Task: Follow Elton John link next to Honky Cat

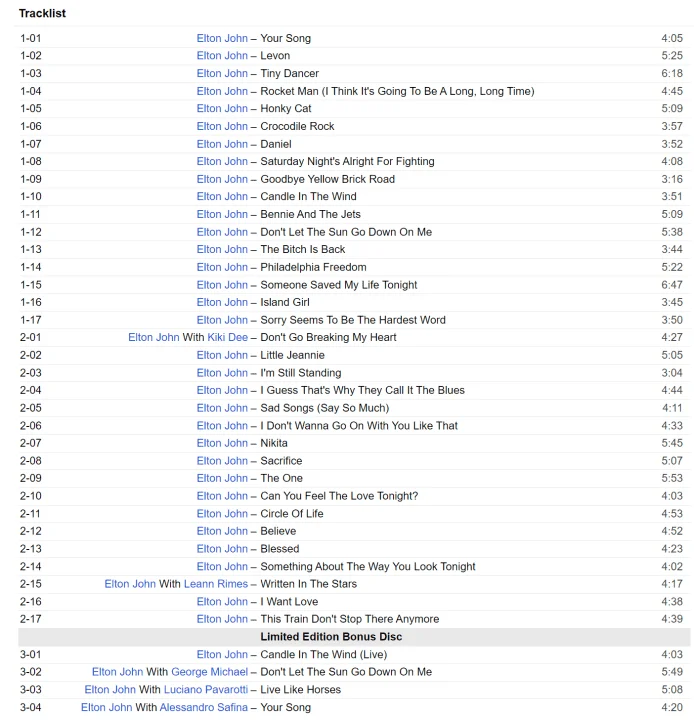Action: (x=222, y=108)
